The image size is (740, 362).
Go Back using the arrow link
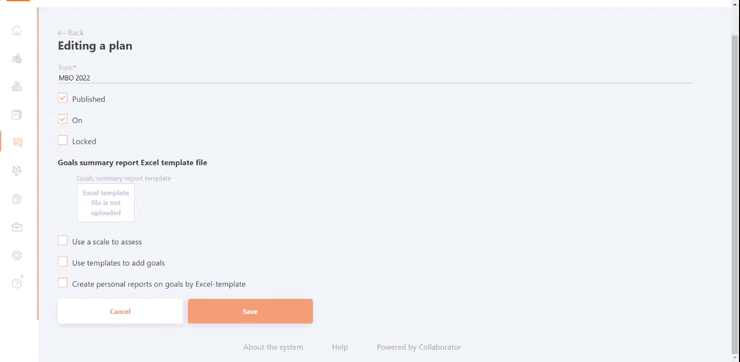[70, 33]
